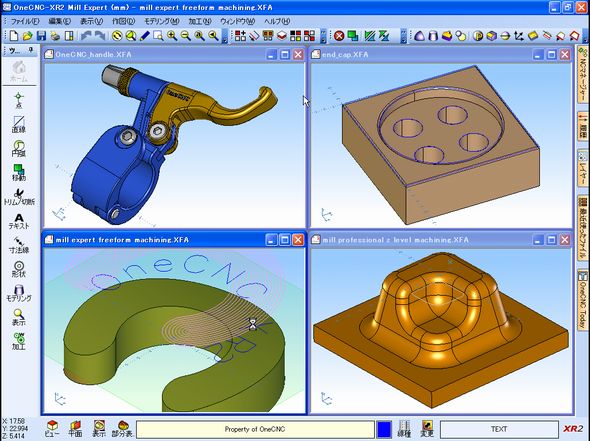Select the 寸法線 (dimension) tool
This screenshot has width=590, height=441.
19,245
